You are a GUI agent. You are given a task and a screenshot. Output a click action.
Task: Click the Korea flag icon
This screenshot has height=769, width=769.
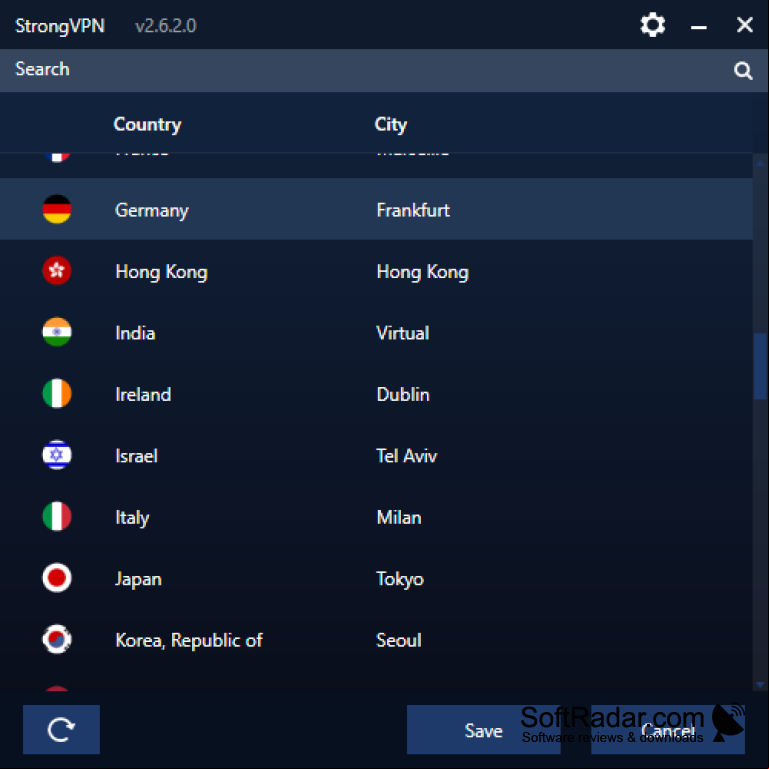[x=57, y=639]
